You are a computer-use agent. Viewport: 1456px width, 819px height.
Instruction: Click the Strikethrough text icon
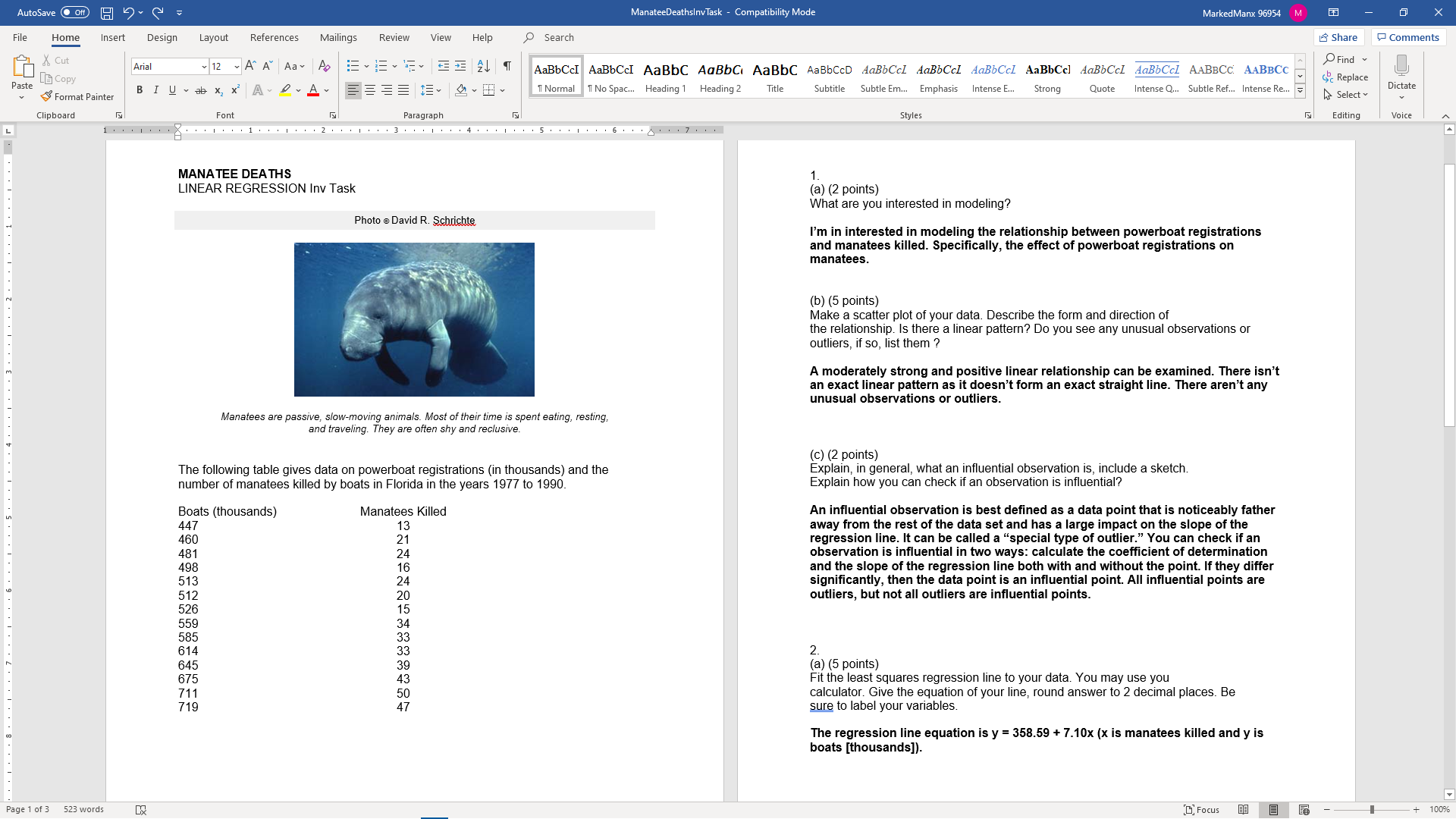pyautogui.click(x=201, y=90)
